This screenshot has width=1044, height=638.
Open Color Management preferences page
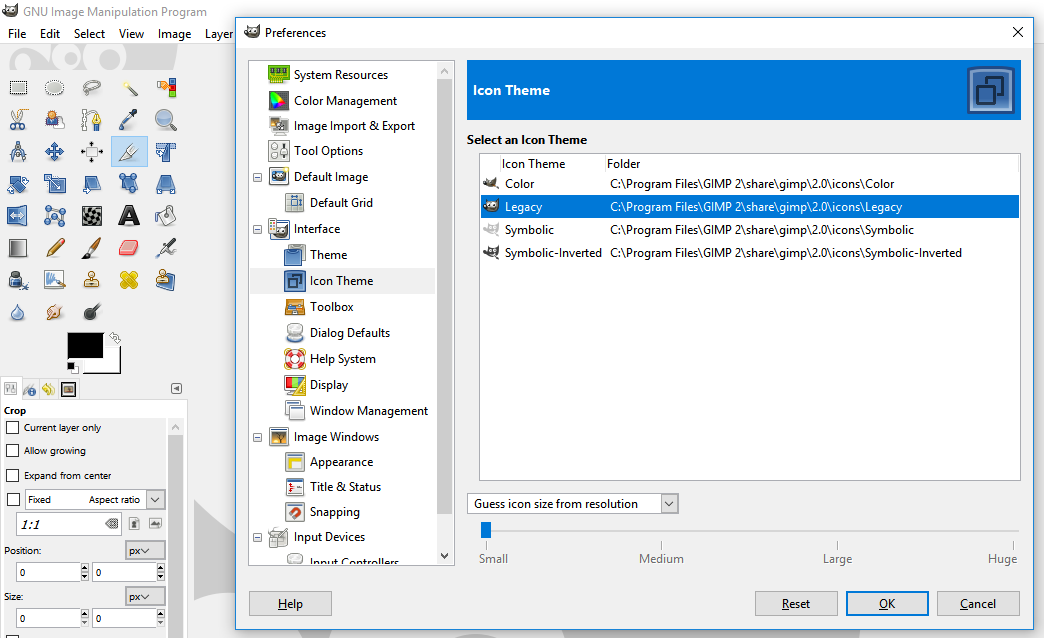[345, 101]
